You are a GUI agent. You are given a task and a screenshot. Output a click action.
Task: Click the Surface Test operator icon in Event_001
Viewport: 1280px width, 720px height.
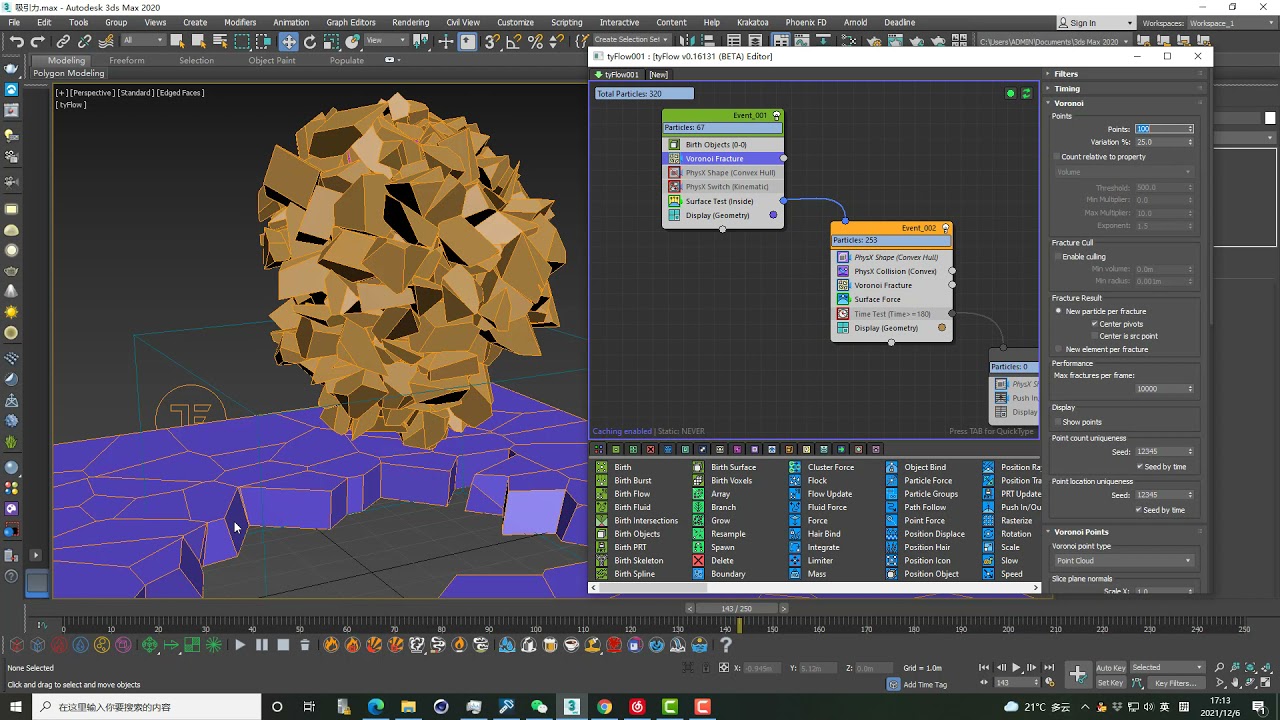[674, 201]
